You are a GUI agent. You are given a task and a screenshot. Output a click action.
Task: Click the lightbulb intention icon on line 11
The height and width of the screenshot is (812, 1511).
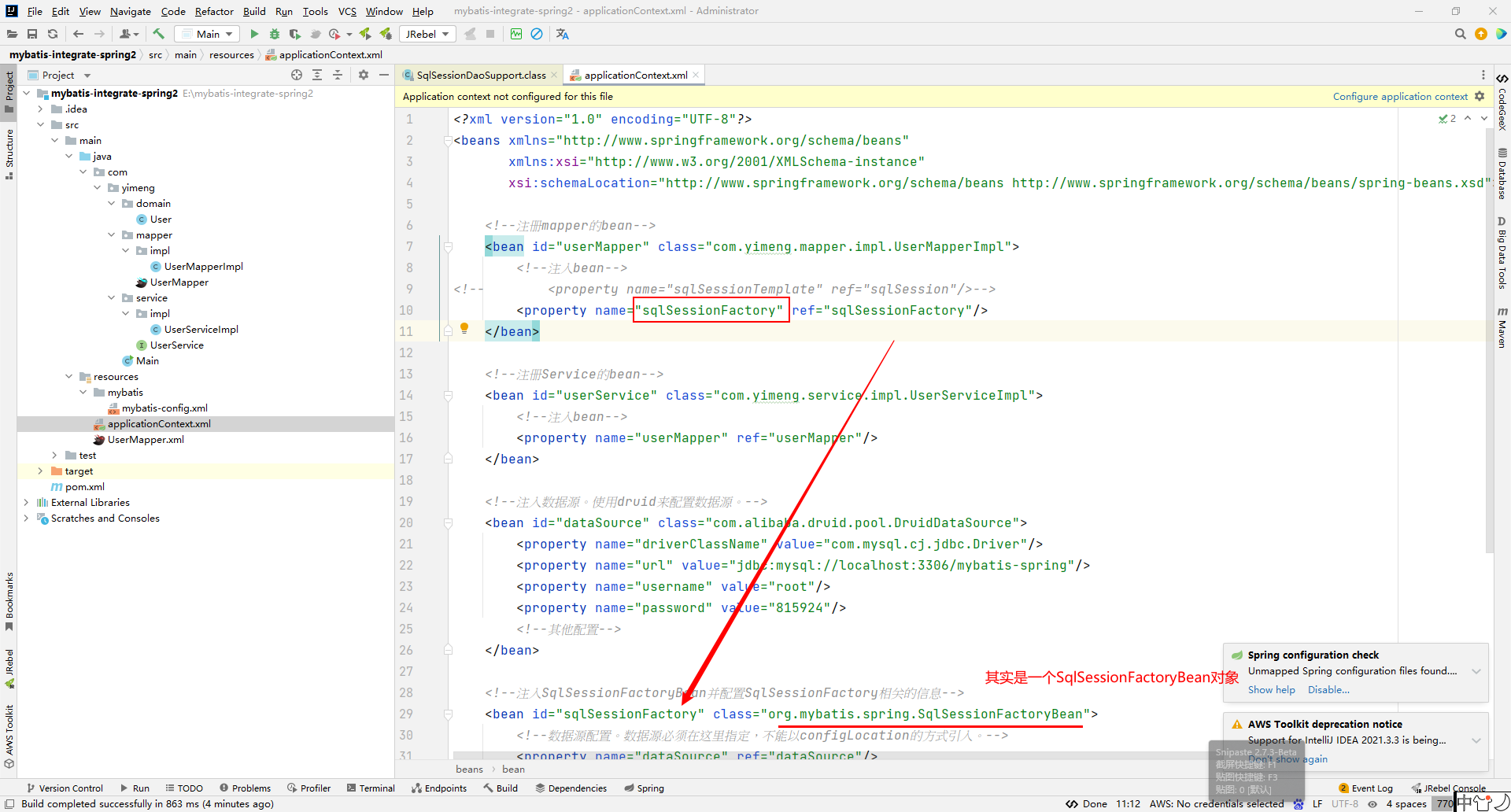click(464, 328)
